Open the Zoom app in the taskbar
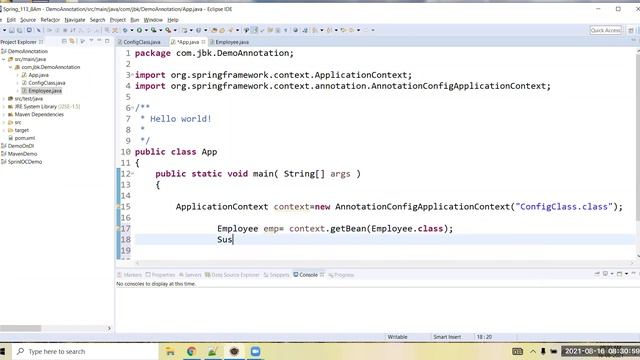This screenshot has width=640, height=360. click(255, 351)
